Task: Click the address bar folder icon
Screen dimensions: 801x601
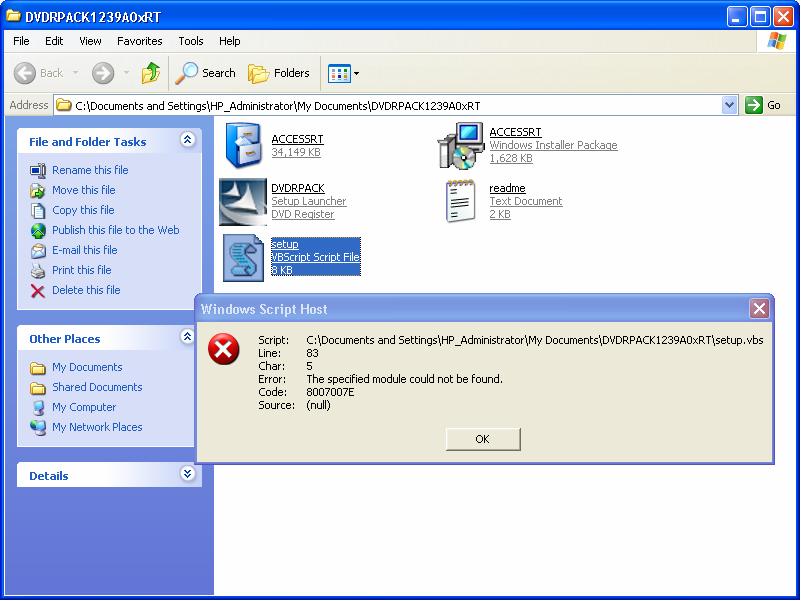Action: point(64,105)
